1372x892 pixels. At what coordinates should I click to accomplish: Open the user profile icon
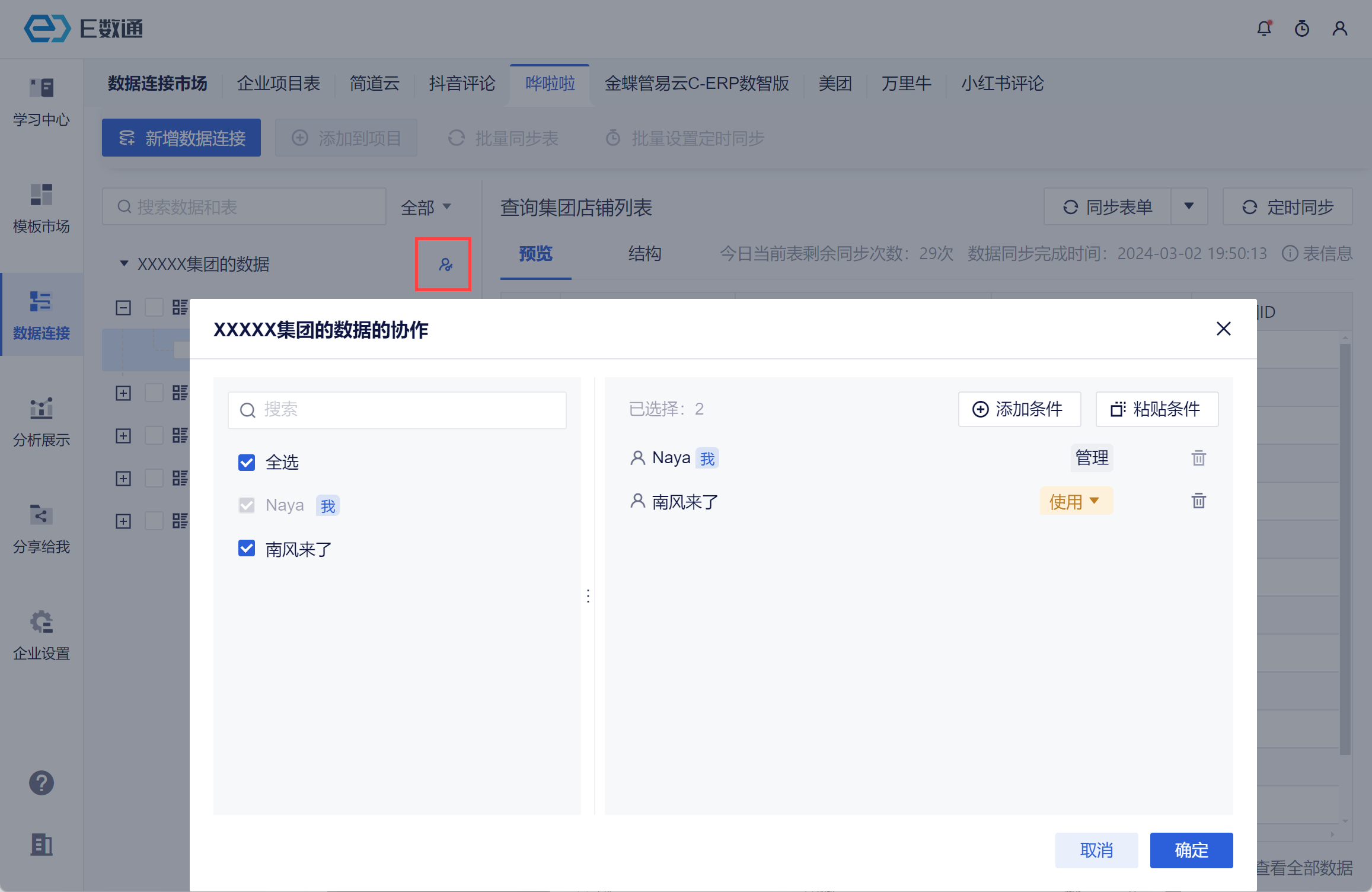click(1339, 28)
